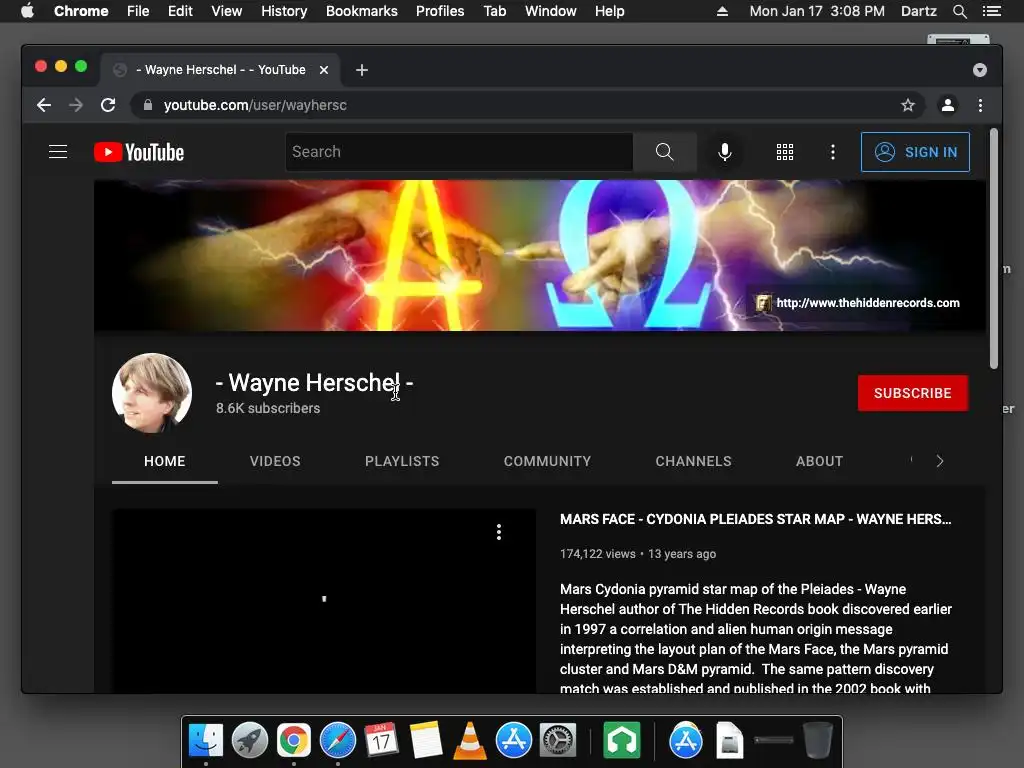
Task: Switch to the PLAYLISTS tab
Action: tap(402, 461)
